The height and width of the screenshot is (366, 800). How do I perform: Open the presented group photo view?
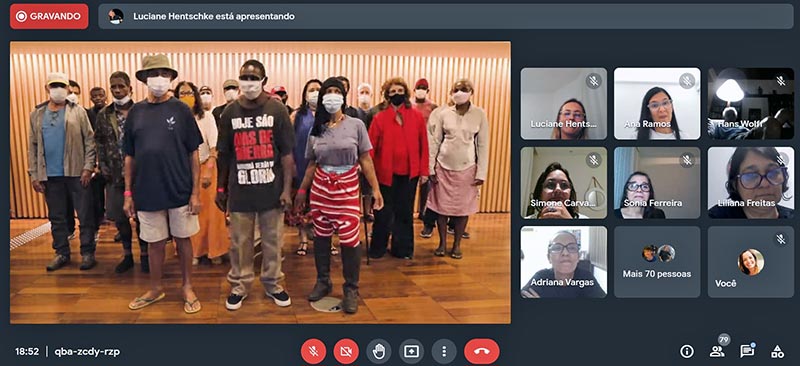(x=260, y=182)
